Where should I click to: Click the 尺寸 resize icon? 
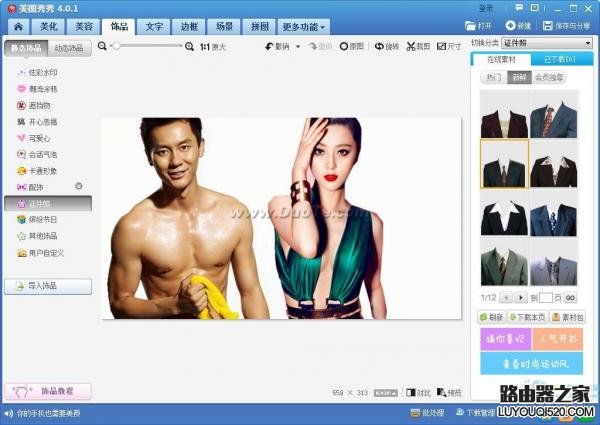click(x=441, y=47)
